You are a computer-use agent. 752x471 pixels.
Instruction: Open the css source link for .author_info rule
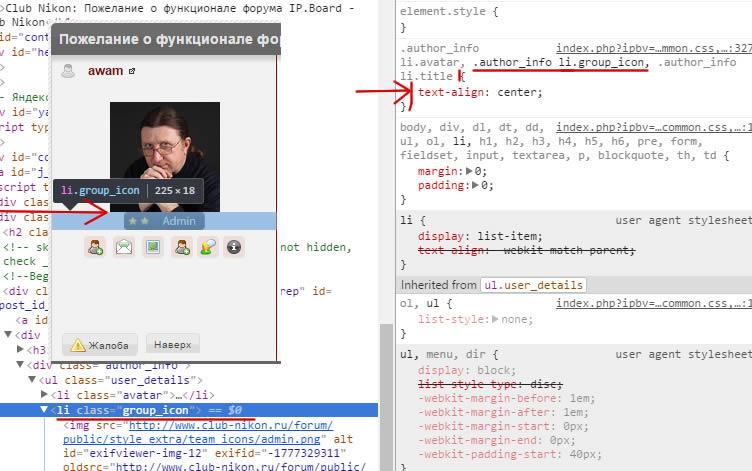coord(654,48)
